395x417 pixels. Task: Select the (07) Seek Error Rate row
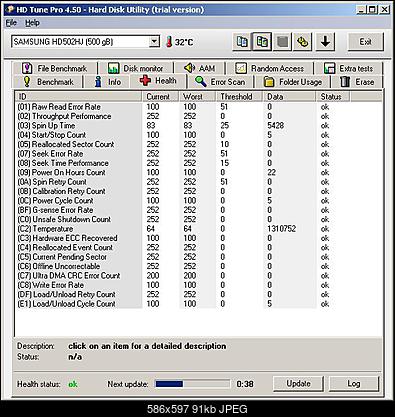click(x=199, y=154)
